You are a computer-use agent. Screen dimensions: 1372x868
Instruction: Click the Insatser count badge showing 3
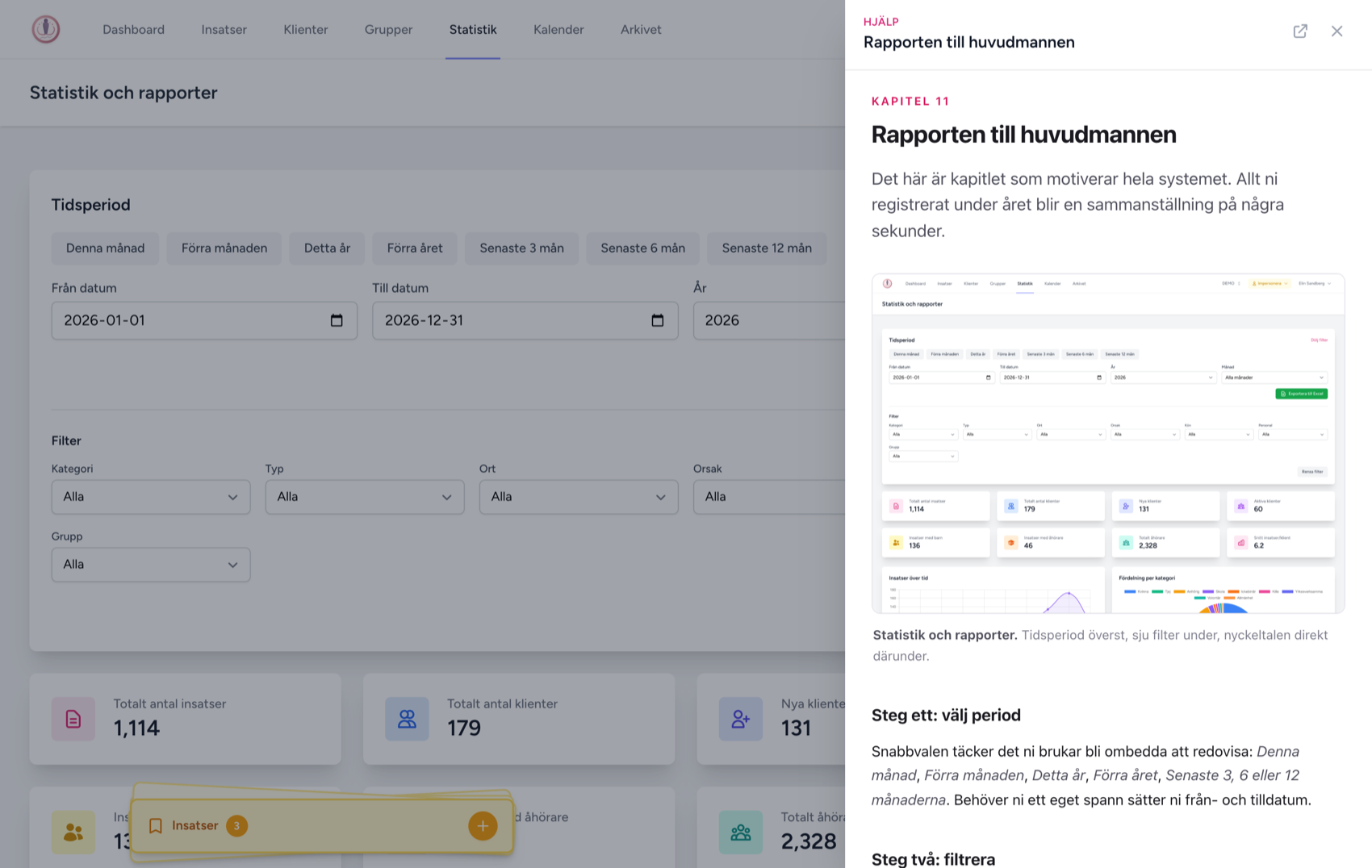236,825
